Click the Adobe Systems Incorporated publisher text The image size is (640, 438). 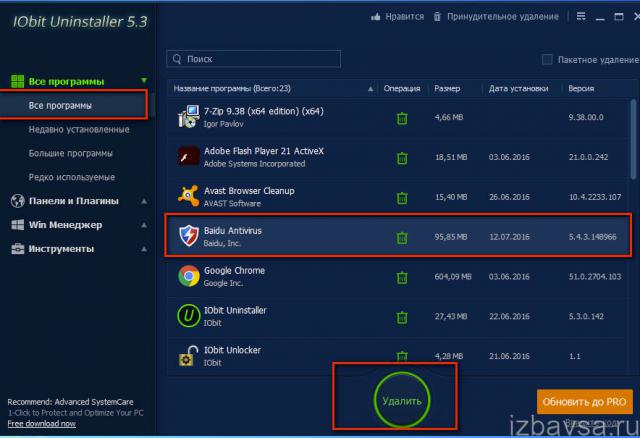254,164
